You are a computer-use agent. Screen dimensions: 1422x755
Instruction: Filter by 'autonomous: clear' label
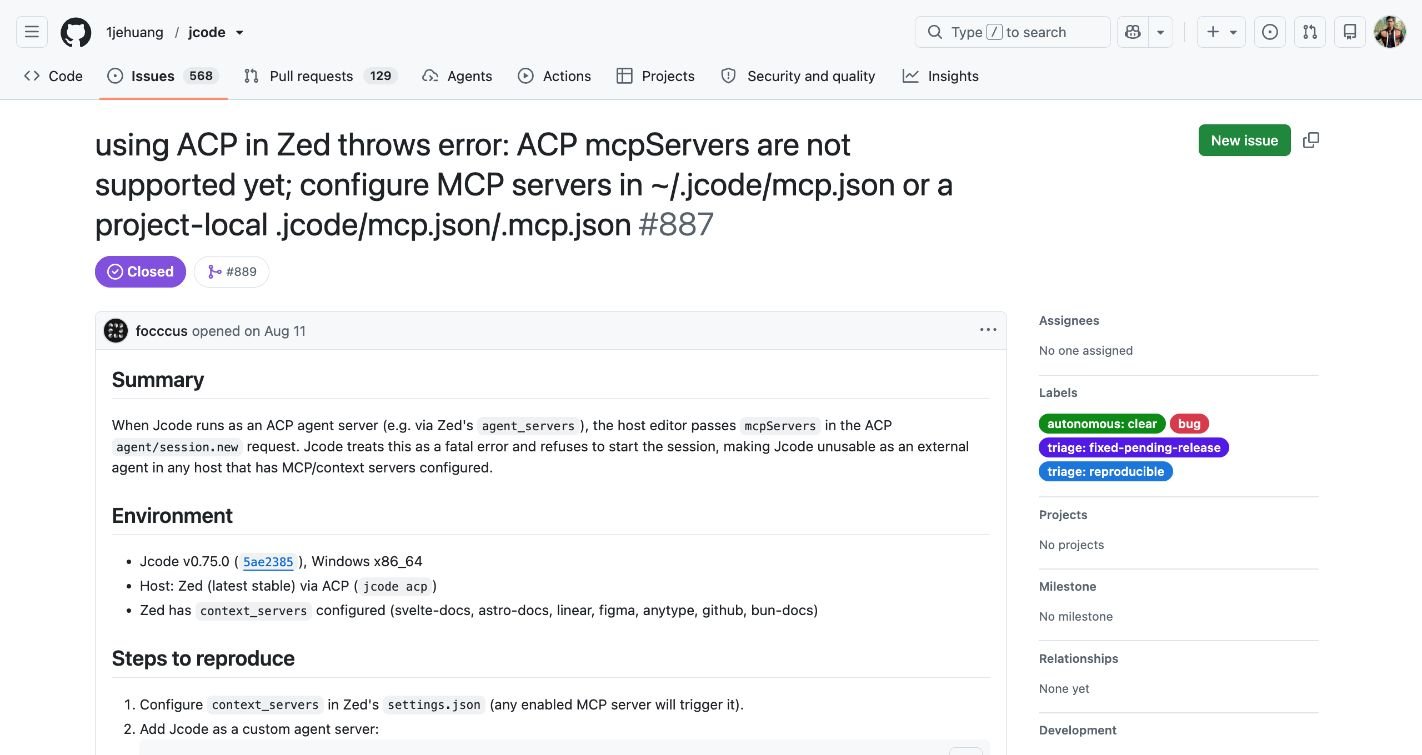tap(1102, 424)
